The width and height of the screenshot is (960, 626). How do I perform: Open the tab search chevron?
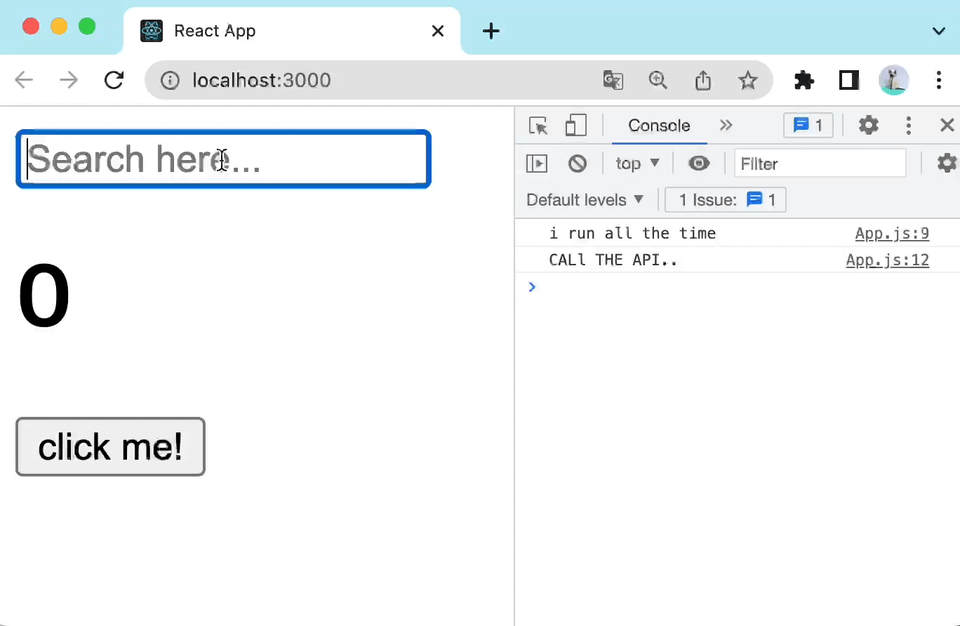939,31
